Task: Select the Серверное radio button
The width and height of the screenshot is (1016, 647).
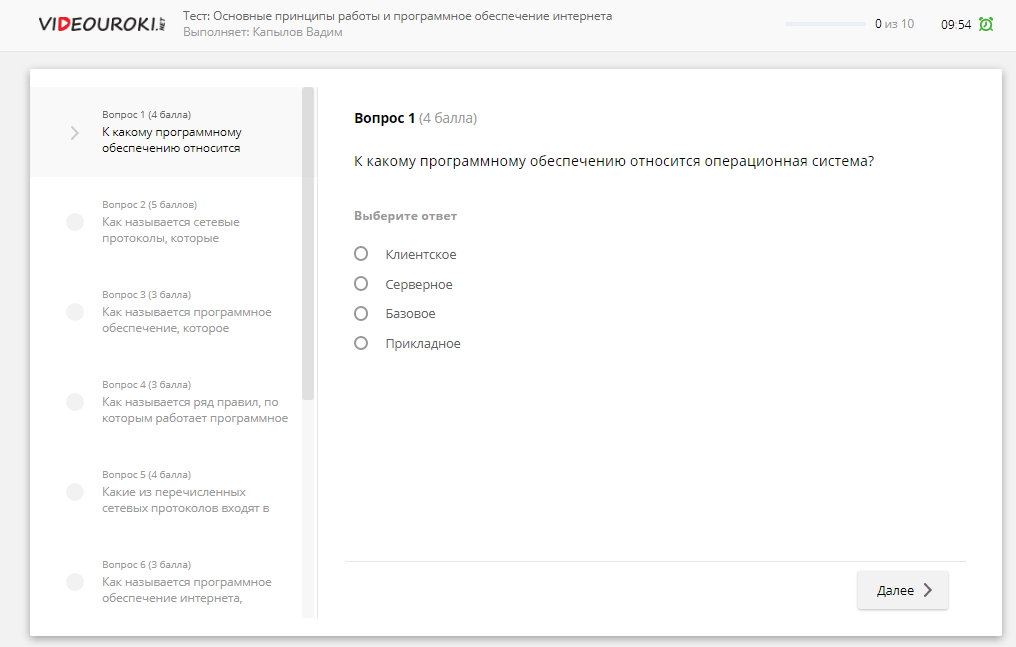Action: (361, 284)
